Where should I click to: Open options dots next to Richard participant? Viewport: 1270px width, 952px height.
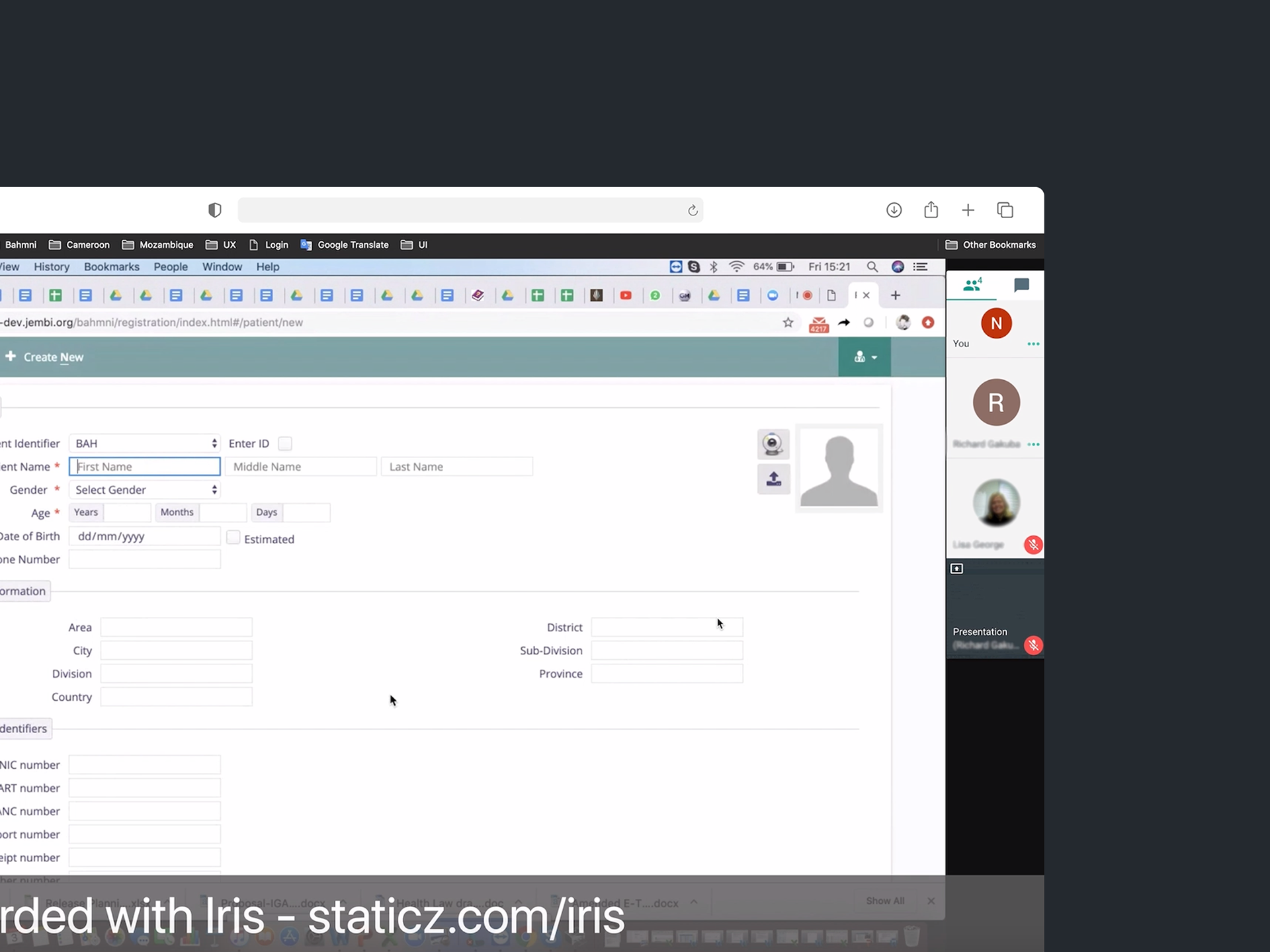click(x=1033, y=444)
